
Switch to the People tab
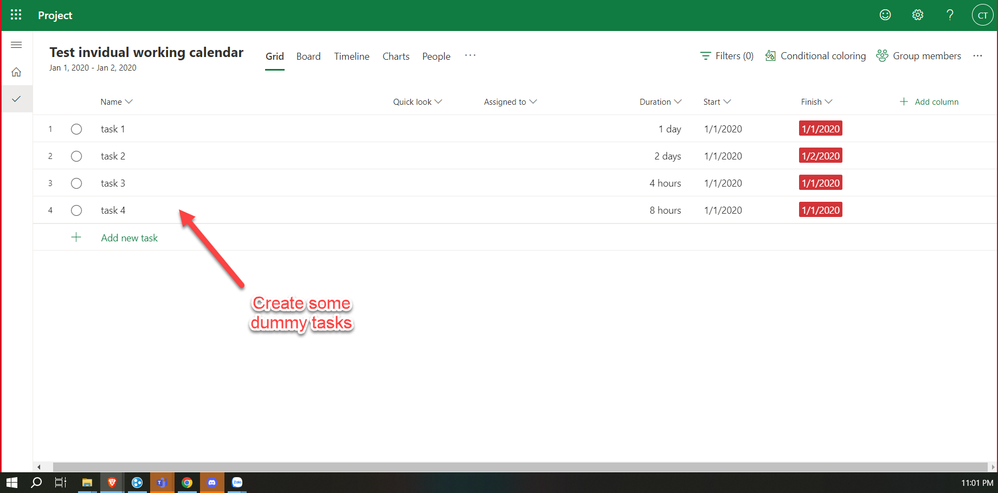436,56
